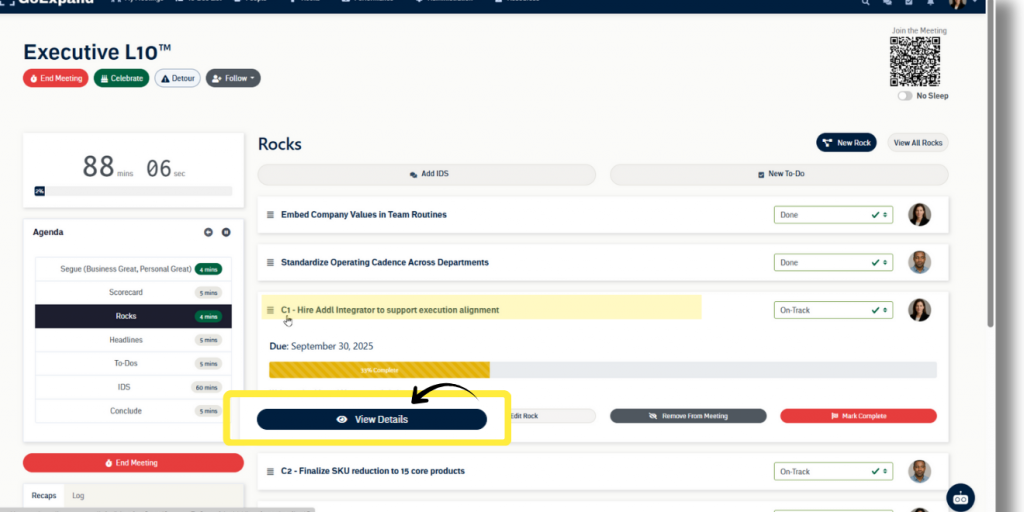Click the next agenda section arrow icon
This screenshot has width=1024, height=512.
[x=226, y=232]
